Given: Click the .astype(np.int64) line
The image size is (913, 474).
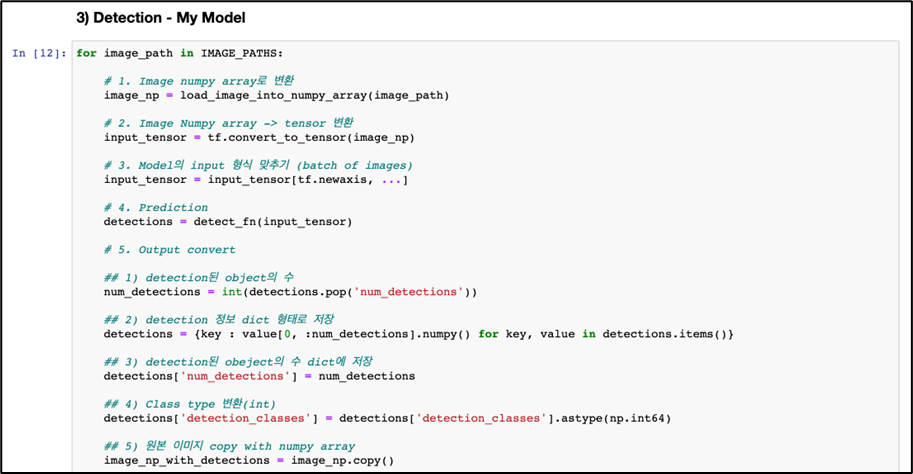Looking at the screenshot, I should (x=387, y=419).
